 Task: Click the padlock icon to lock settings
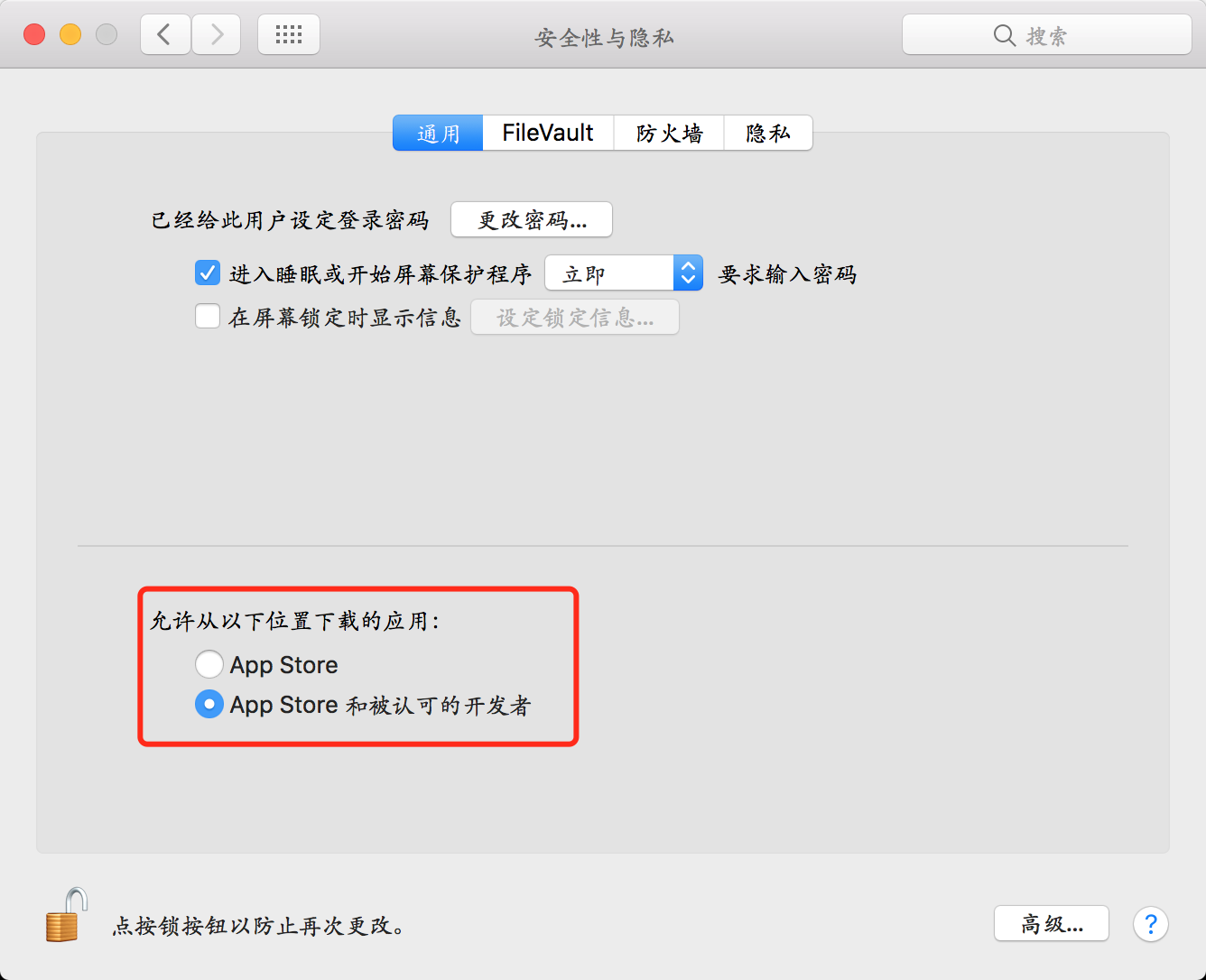[x=67, y=915]
